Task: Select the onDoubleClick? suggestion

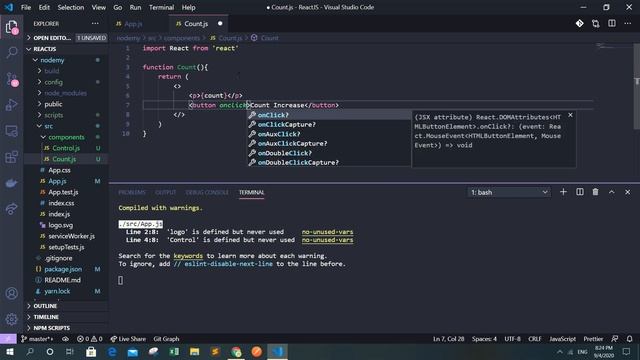Action: pyautogui.click(x=329, y=153)
